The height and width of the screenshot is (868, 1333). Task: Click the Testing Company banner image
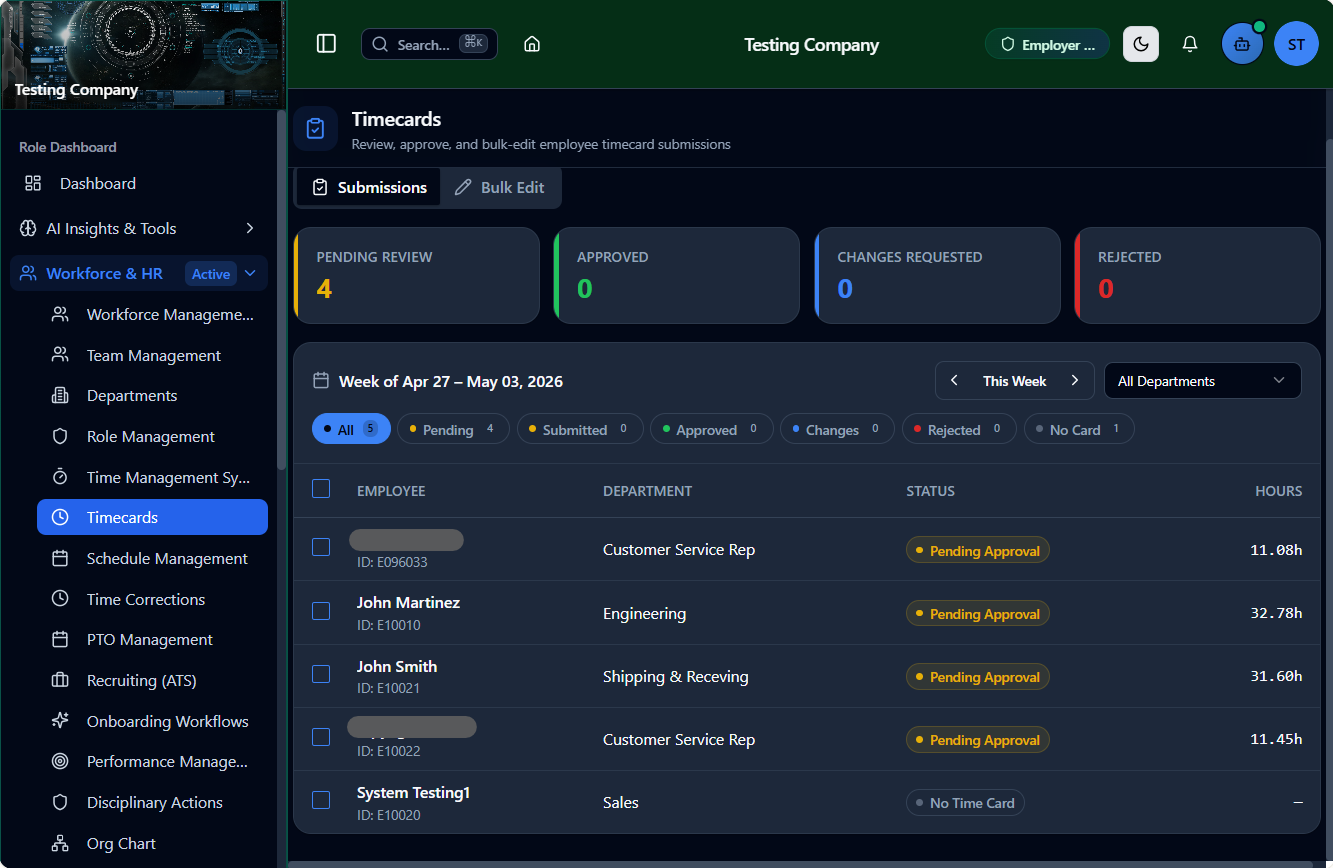click(143, 54)
